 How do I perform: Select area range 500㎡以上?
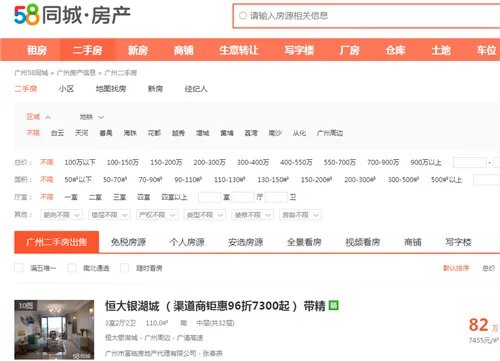pyautogui.click(x=446, y=180)
